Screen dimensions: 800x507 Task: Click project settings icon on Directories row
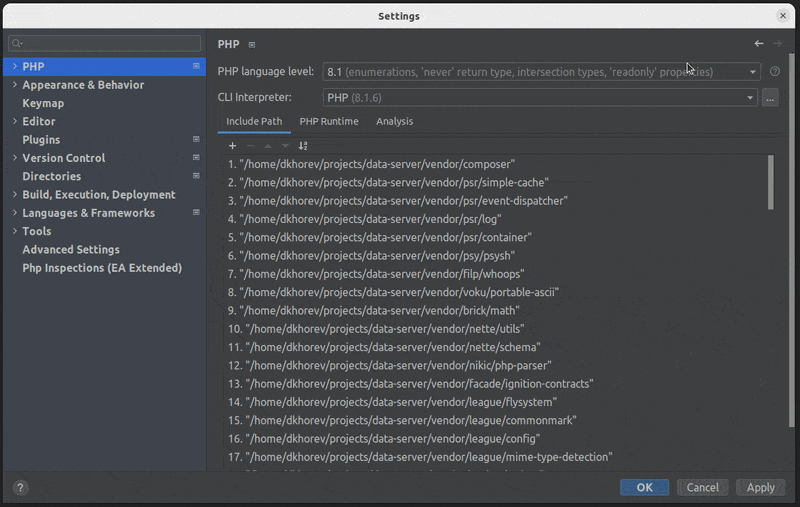[x=196, y=176]
